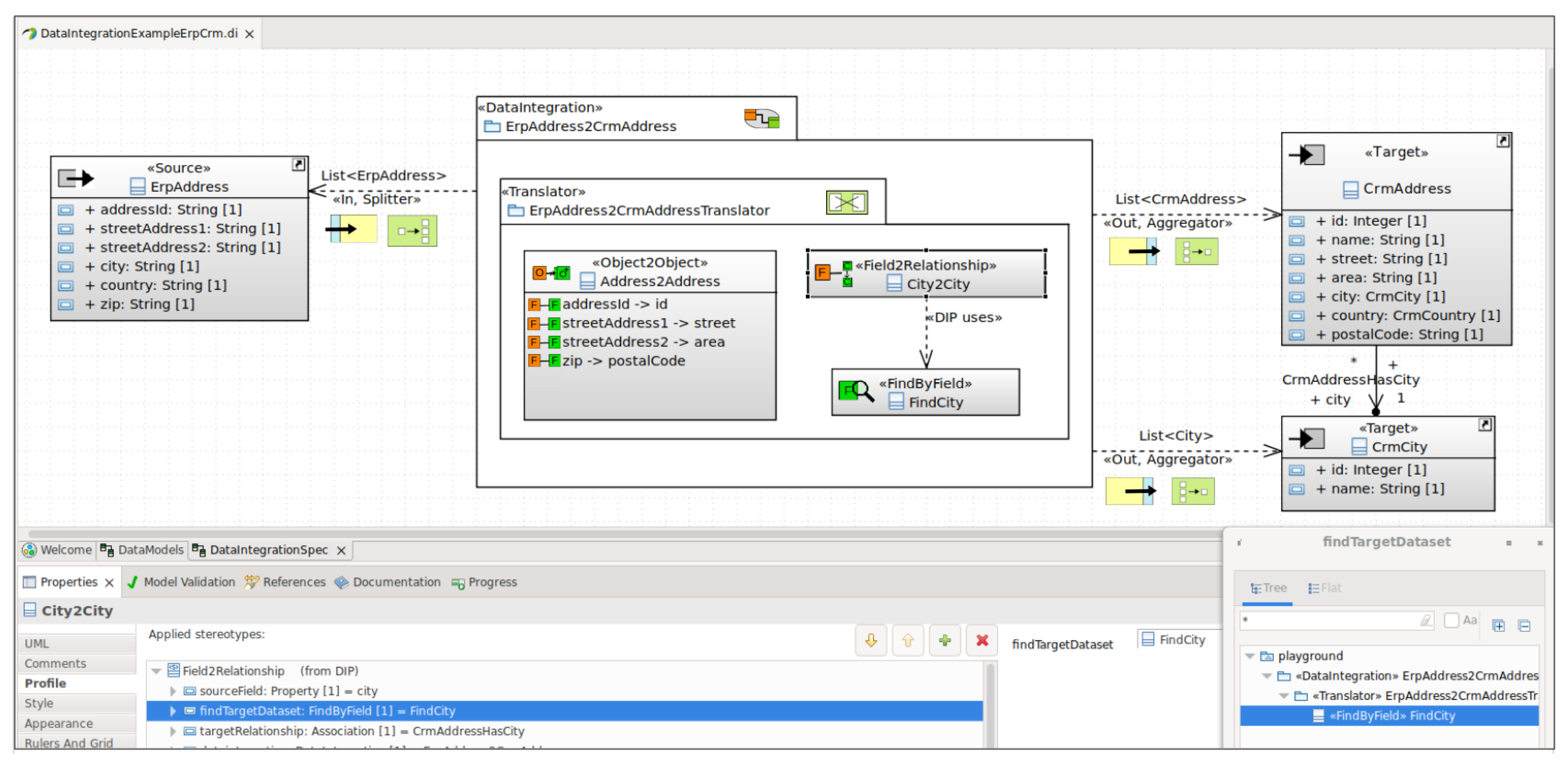Expand the targetRelationship property row
This screenshot has width=1568, height=767.
(x=173, y=731)
